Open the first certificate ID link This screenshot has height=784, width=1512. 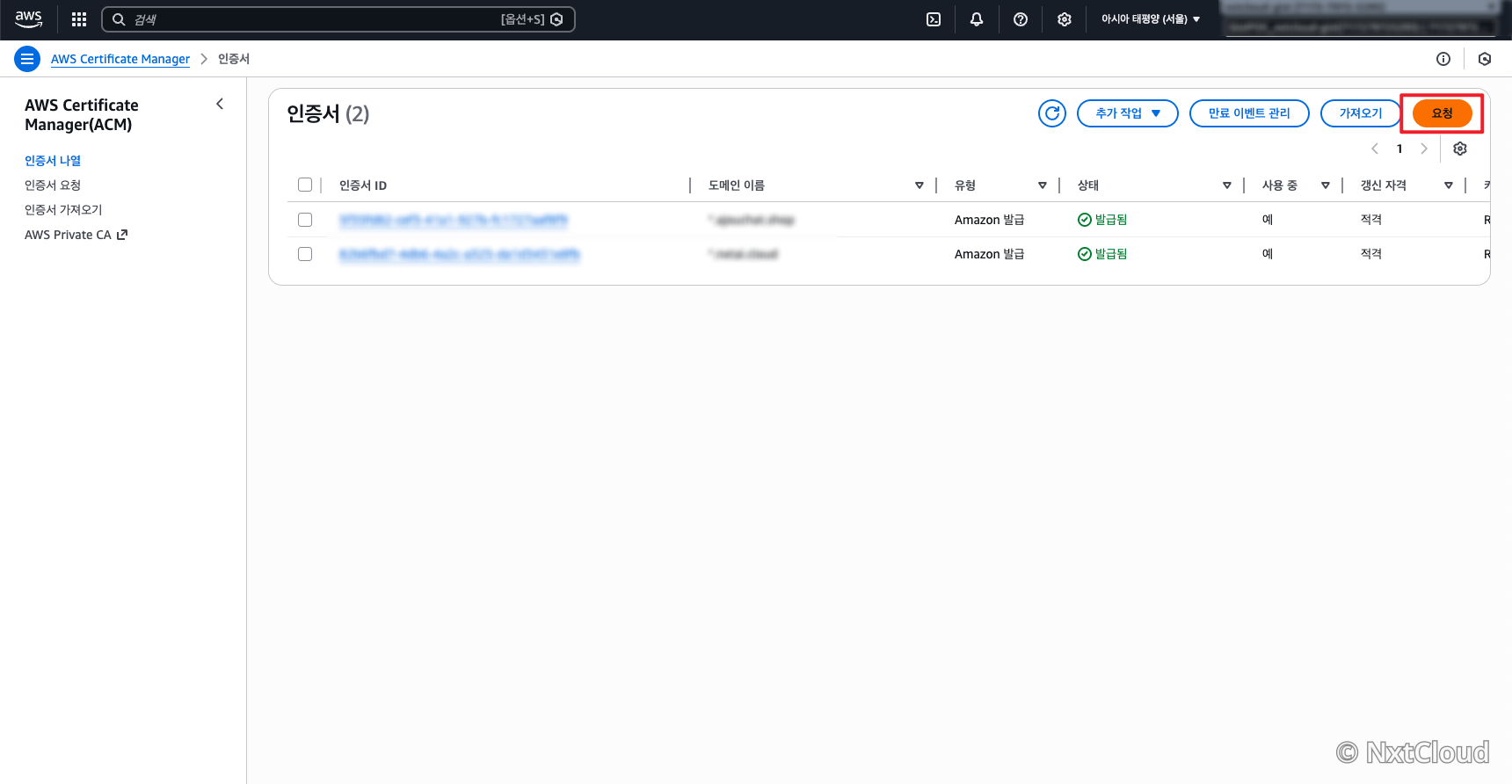[x=454, y=220]
